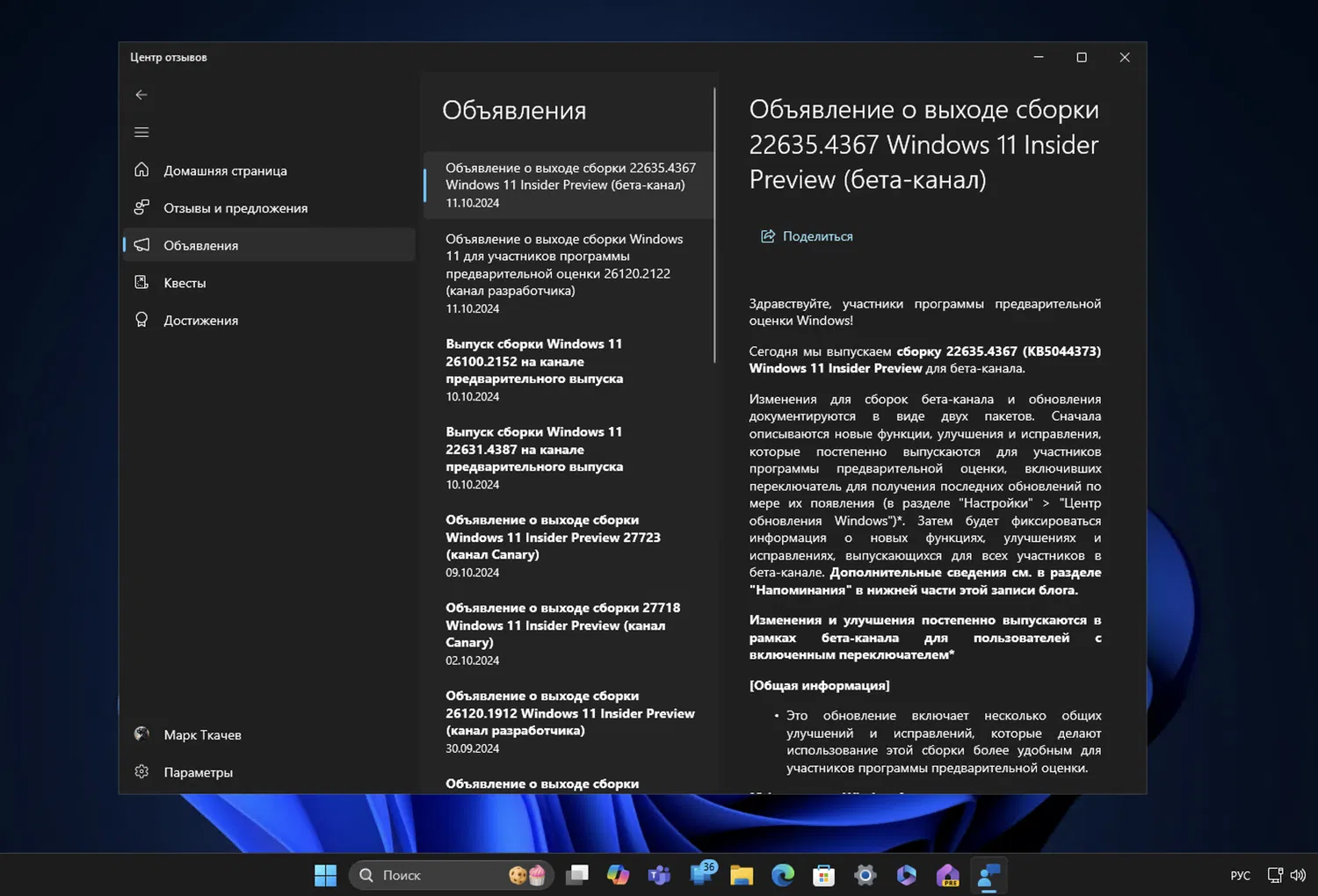Click the share icon beside Поделиться

click(x=768, y=236)
